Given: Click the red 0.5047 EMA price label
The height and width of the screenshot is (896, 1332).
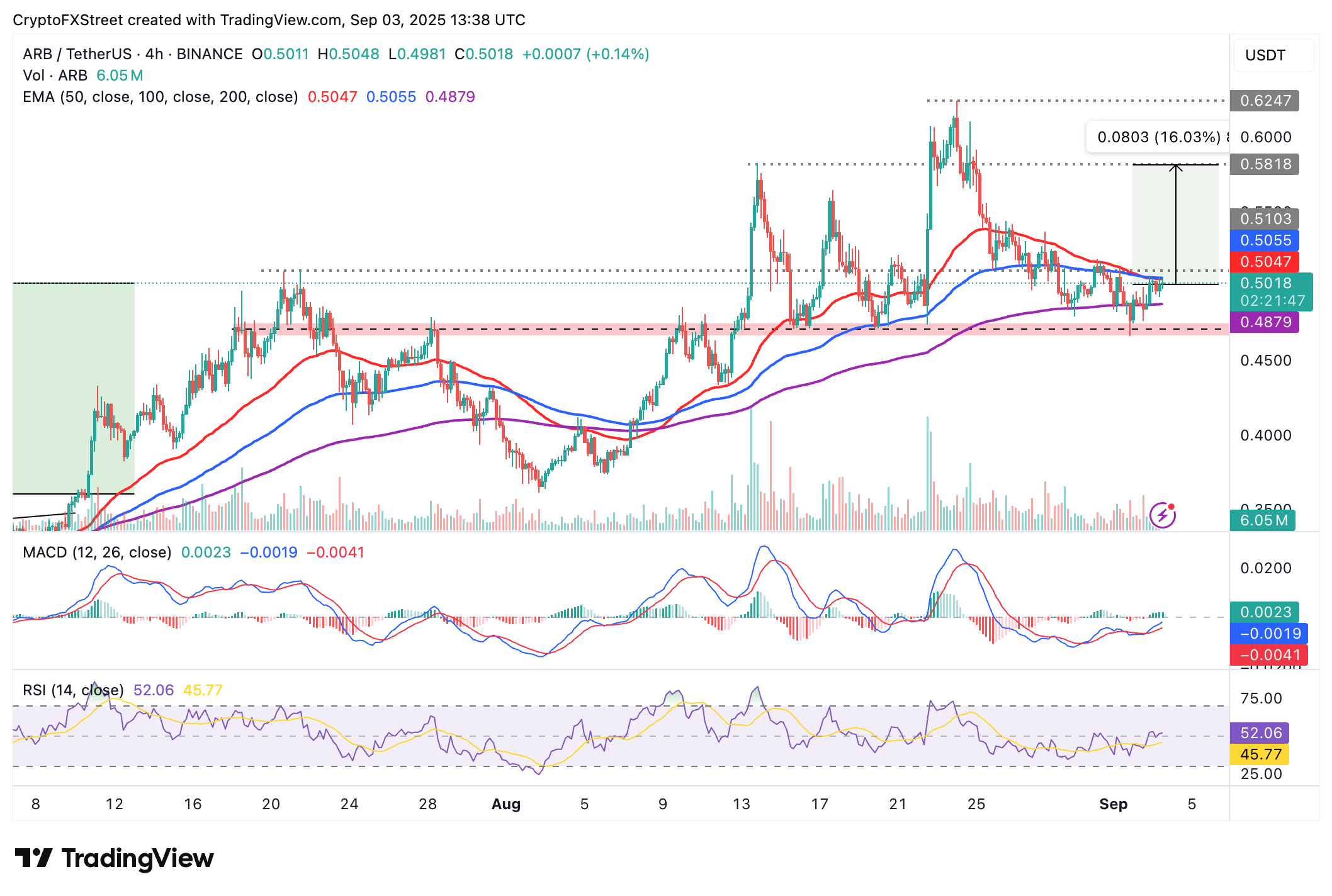Looking at the screenshot, I should click(1265, 262).
